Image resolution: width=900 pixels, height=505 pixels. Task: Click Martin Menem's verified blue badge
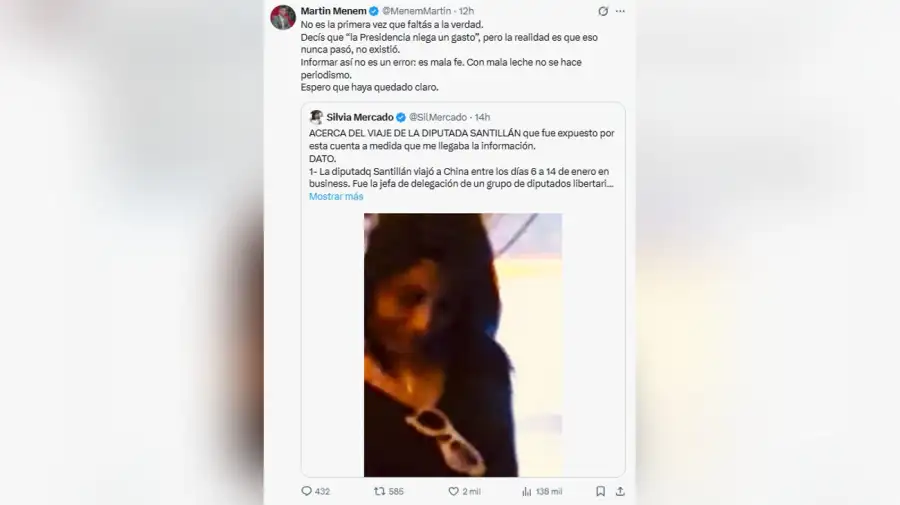[x=374, y=11]
